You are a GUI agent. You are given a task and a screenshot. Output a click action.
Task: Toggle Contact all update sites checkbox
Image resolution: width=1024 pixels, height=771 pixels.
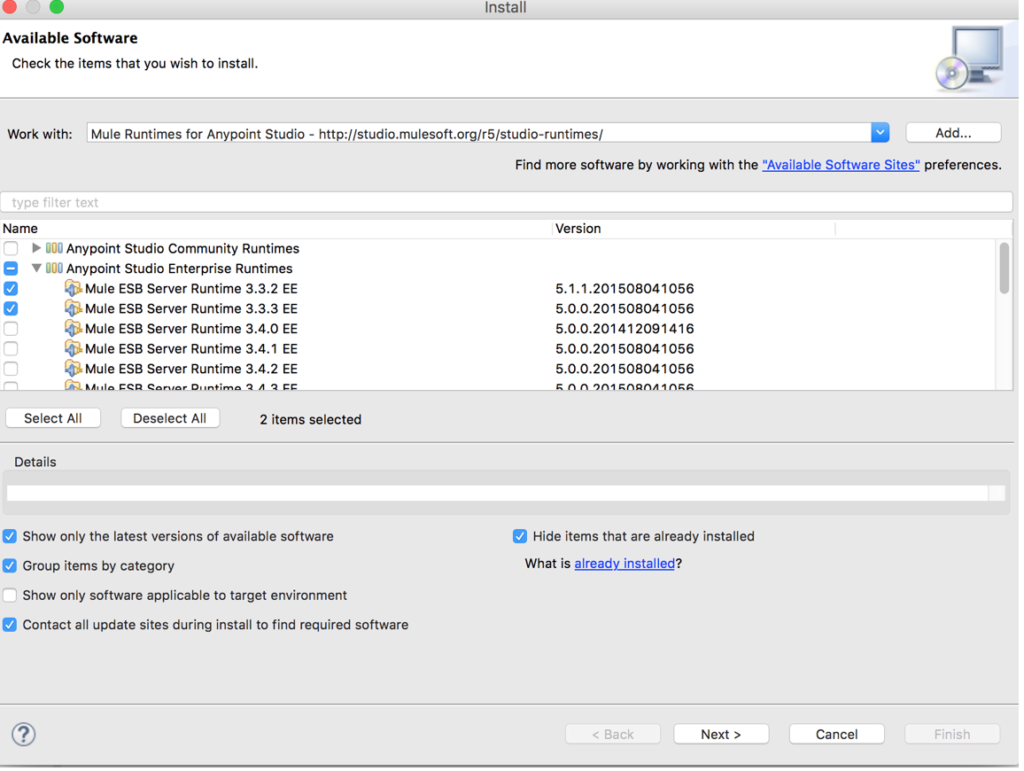click(x=10, y=625)
